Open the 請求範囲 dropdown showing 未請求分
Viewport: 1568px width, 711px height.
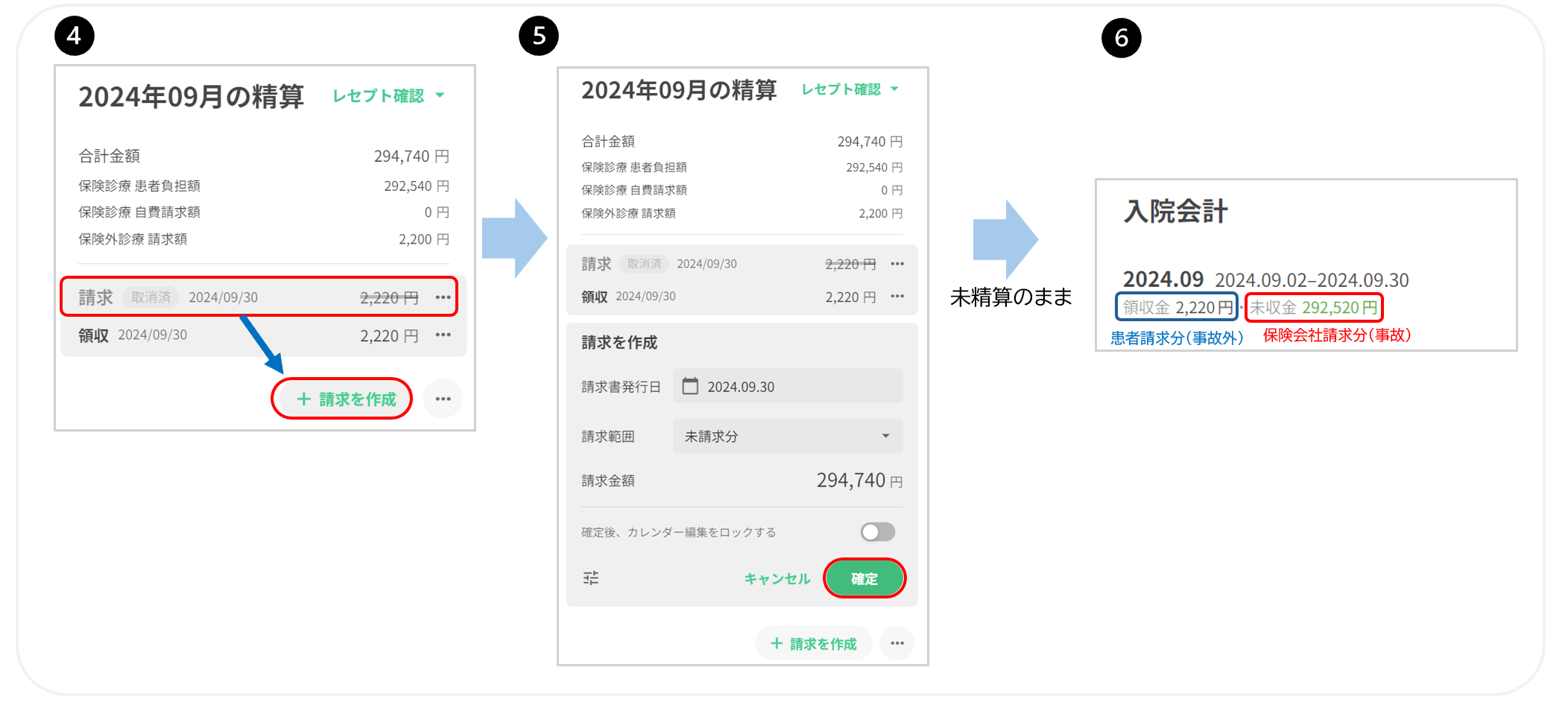pyautogui.click(x=788, y=436)
